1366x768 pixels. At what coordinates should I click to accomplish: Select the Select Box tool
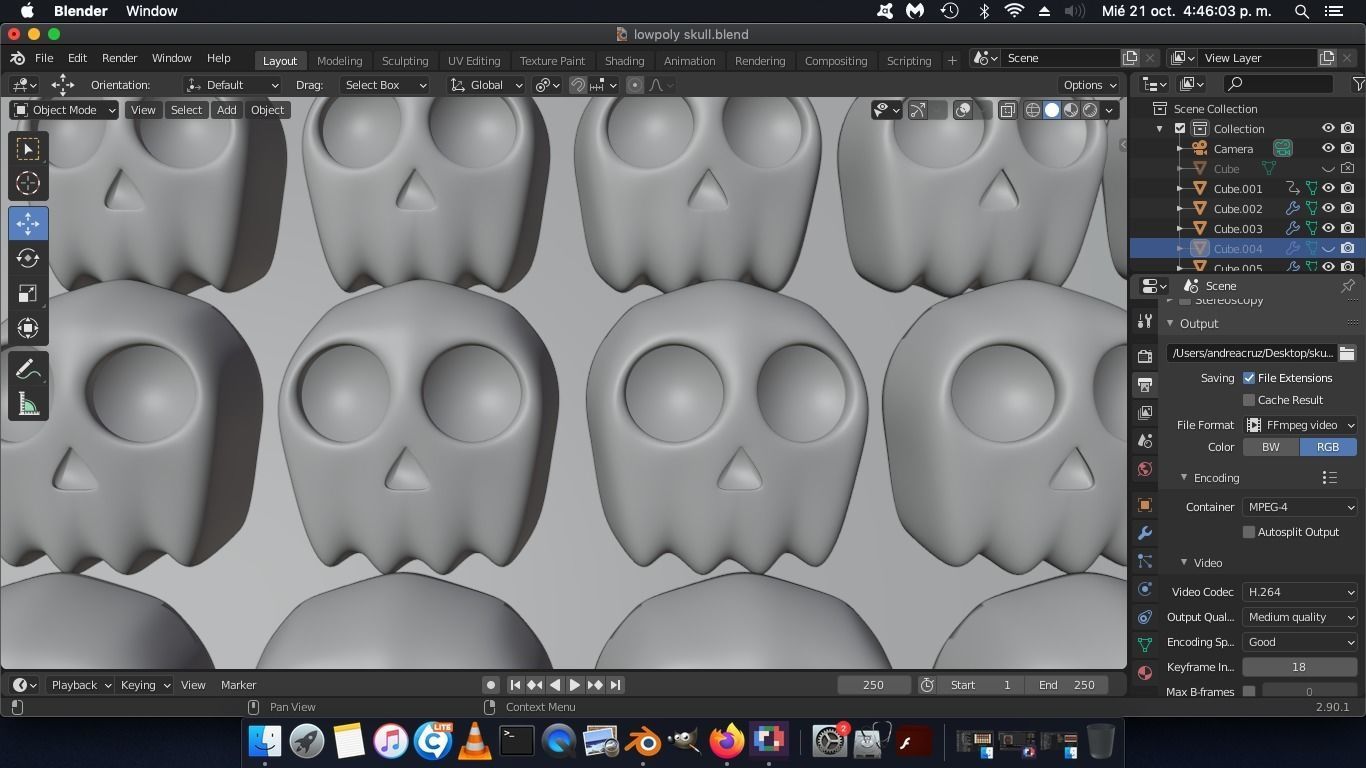pyautogui.click(x=28, y=149)
